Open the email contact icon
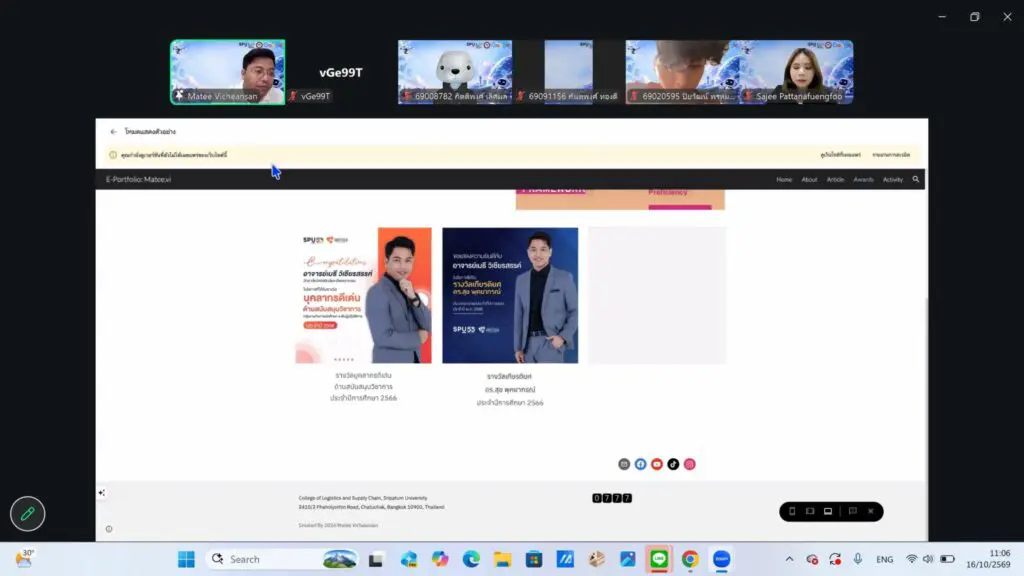This screenshot has height=576, width=1024. (624, 464)
